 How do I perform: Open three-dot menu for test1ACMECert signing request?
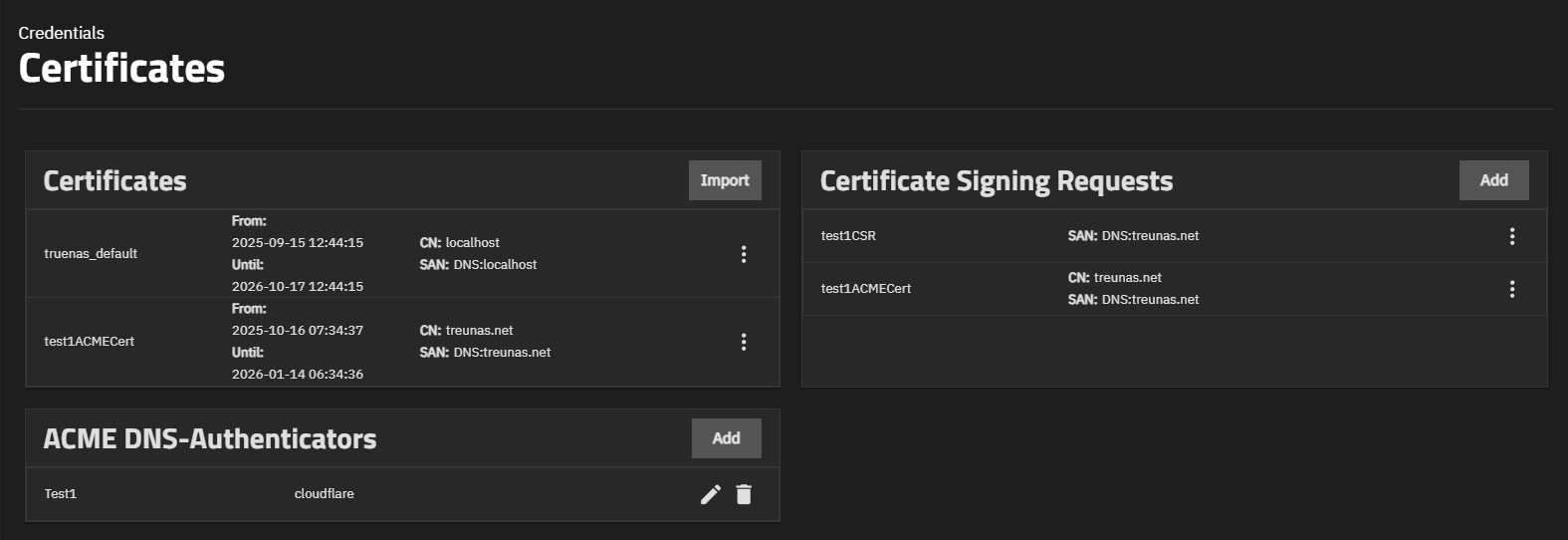tap(1512, 289)
